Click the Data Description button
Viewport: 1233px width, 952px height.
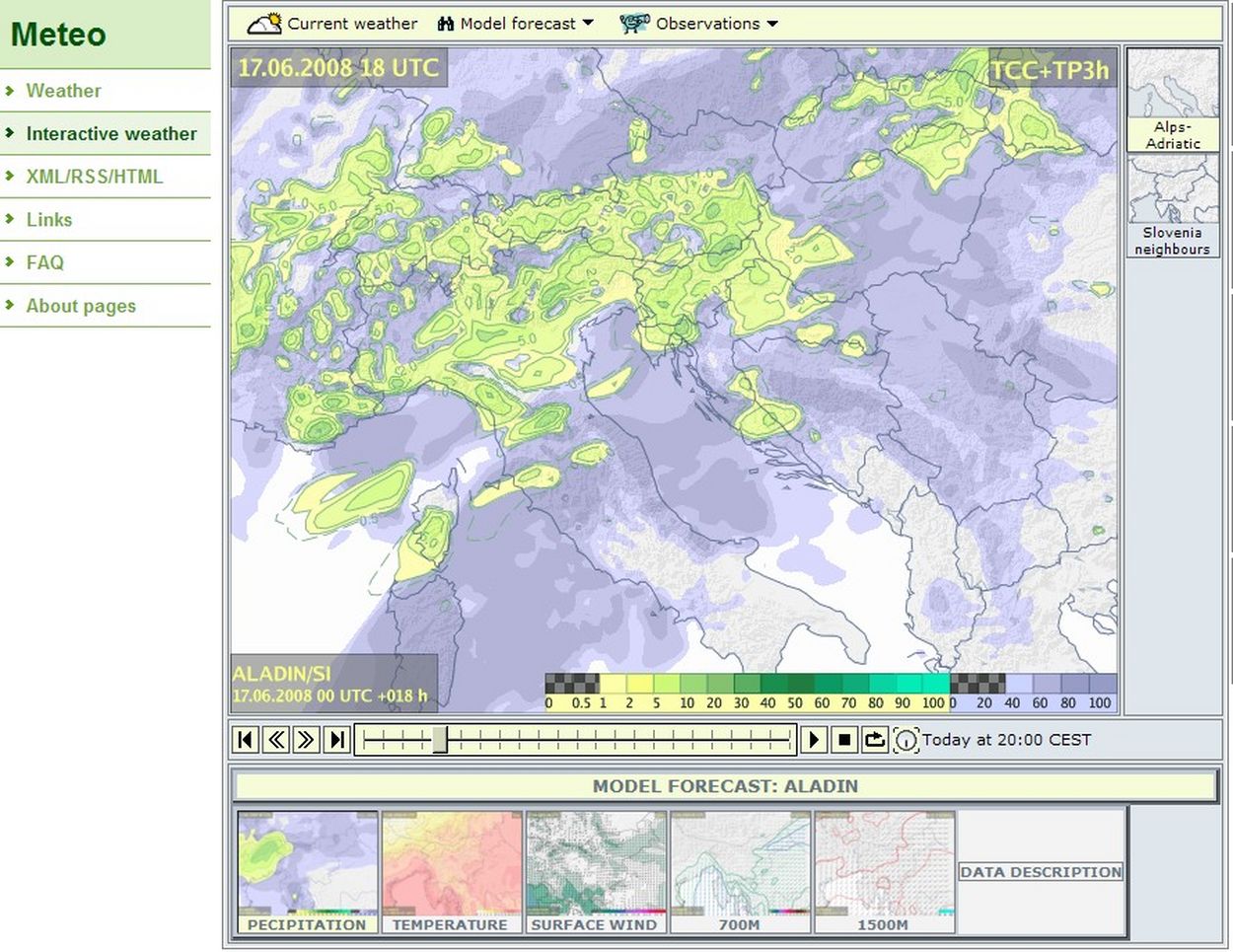1041,872
